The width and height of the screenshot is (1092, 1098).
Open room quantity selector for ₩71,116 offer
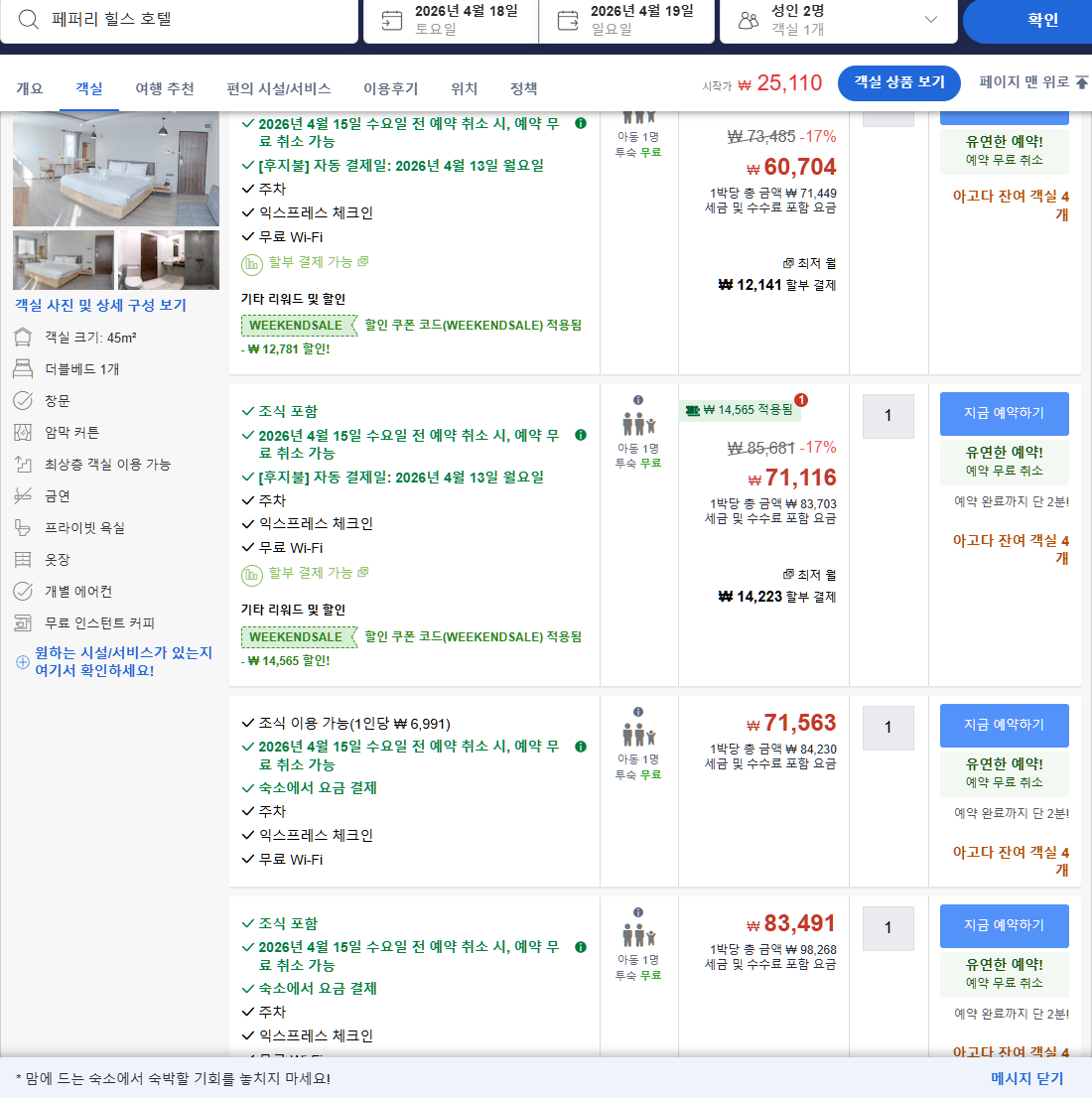coord(888,416)
